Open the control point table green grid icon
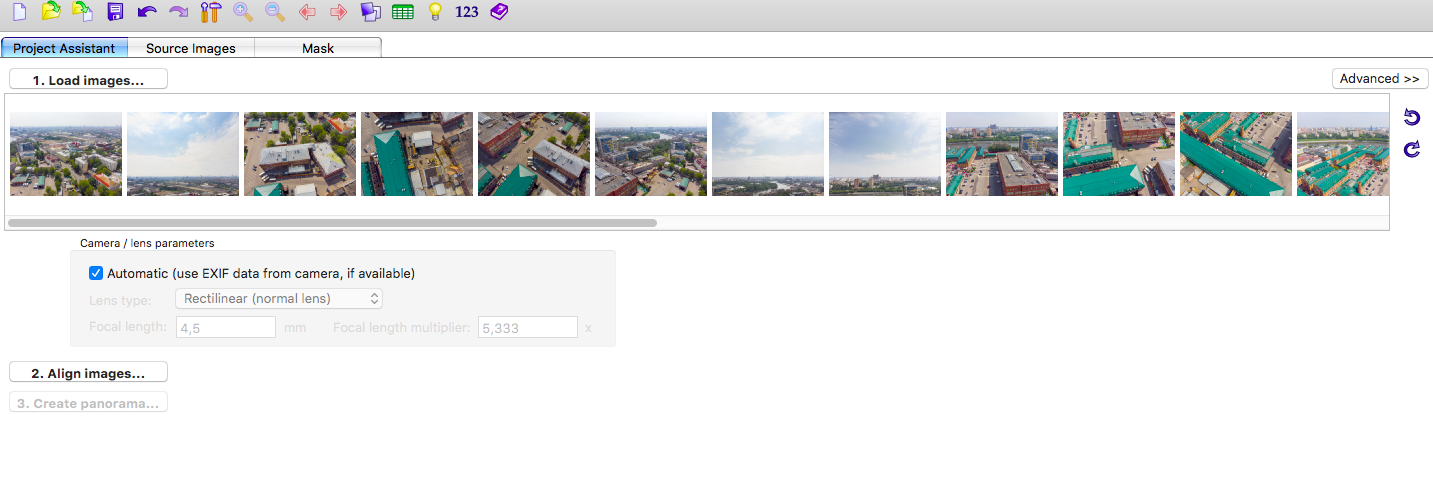The width and height of the screenshot is (1433, 477). pyautogui.click(x=403, y=12)
